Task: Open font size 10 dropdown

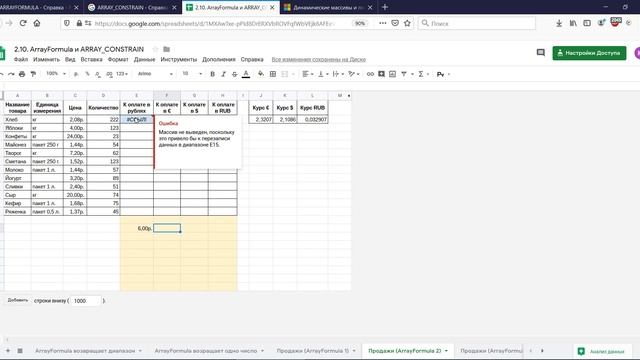Action: 192,74
